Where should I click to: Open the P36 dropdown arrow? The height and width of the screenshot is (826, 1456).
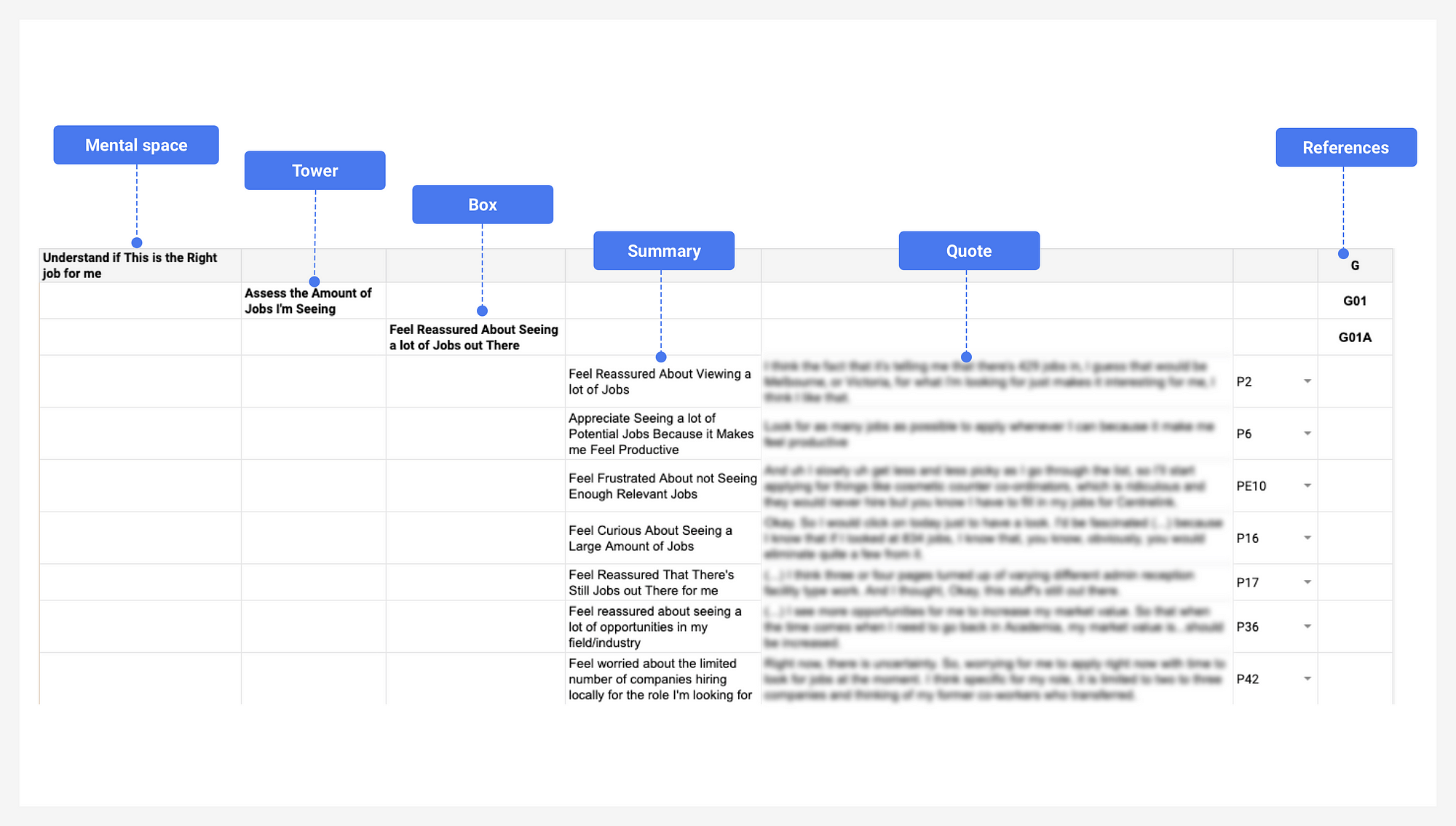pyautogui.click(x=1307, y=627)
